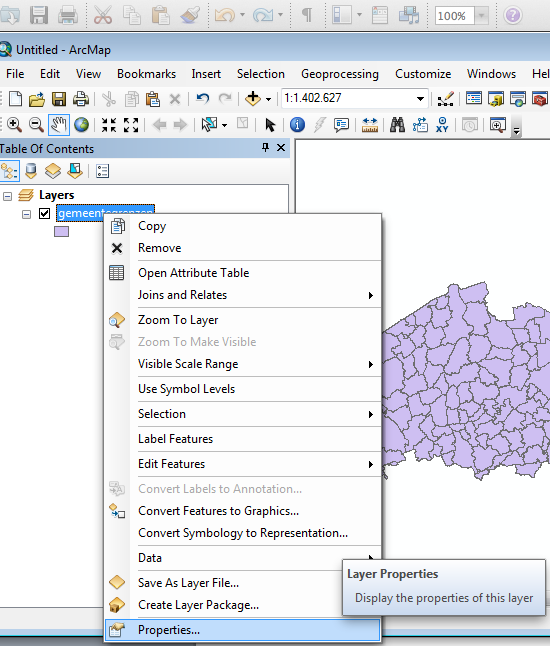Choose Convert Features to Graphics...

243,511
